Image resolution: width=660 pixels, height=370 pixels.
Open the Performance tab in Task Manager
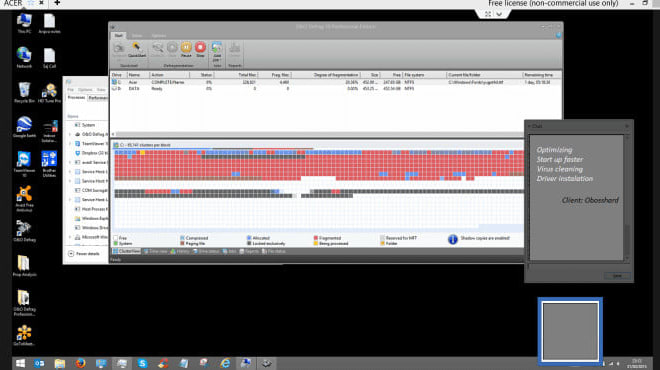pyautogui.click(x=98, y=98)
